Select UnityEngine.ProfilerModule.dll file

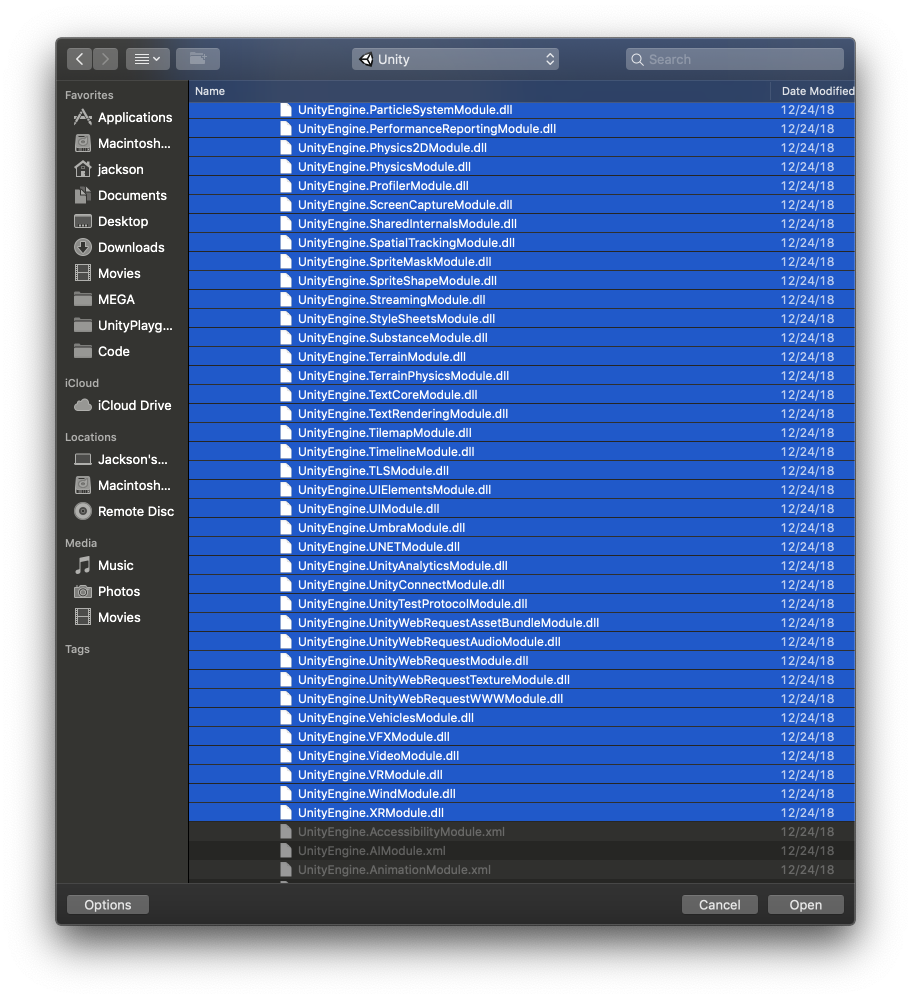pos(522,186)
